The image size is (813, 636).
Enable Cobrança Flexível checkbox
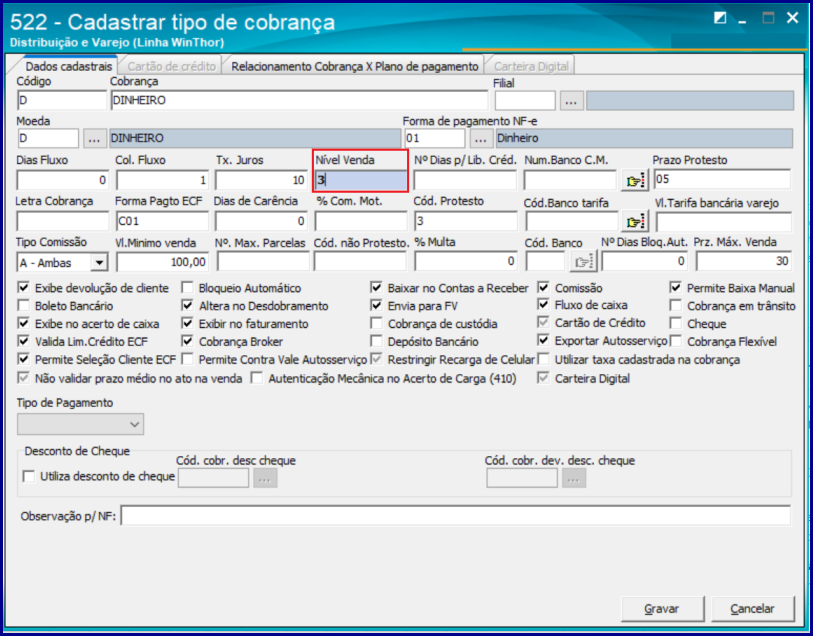[676, 341]
